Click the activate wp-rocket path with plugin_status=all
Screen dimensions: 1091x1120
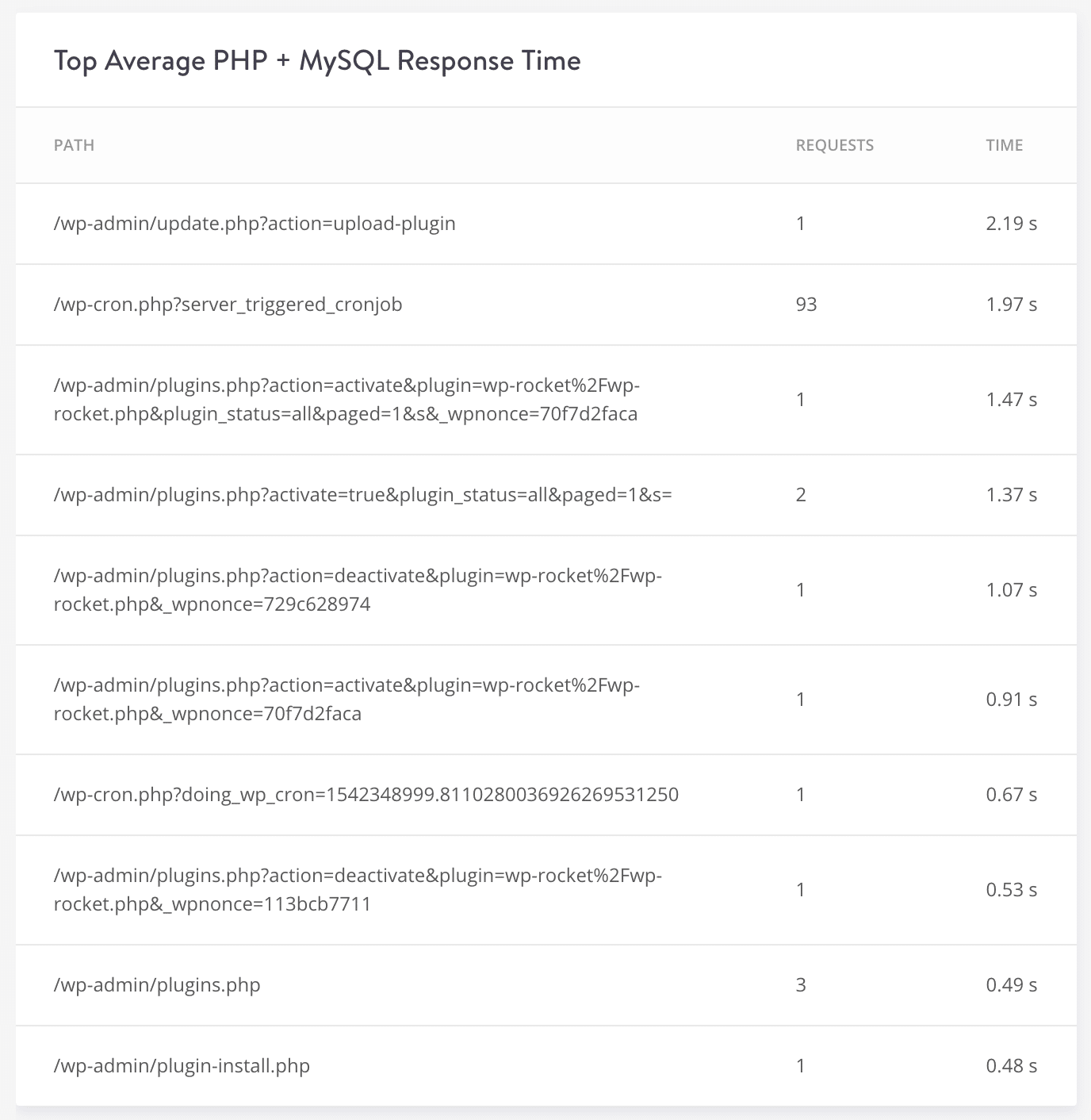point(346,400)
